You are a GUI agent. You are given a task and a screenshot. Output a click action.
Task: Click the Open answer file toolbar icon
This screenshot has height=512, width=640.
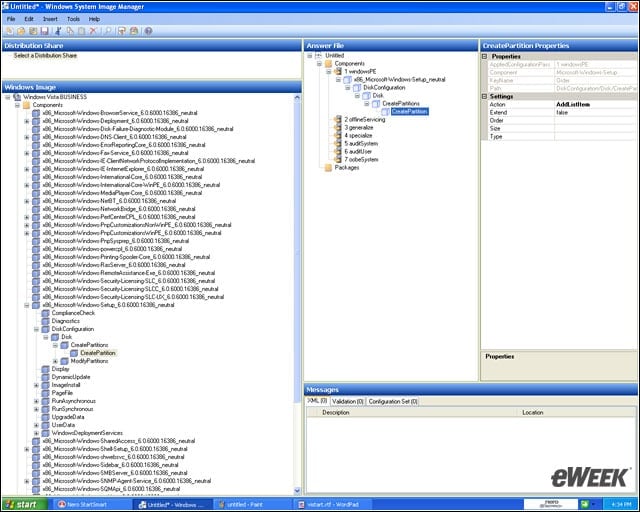(21, 31)
